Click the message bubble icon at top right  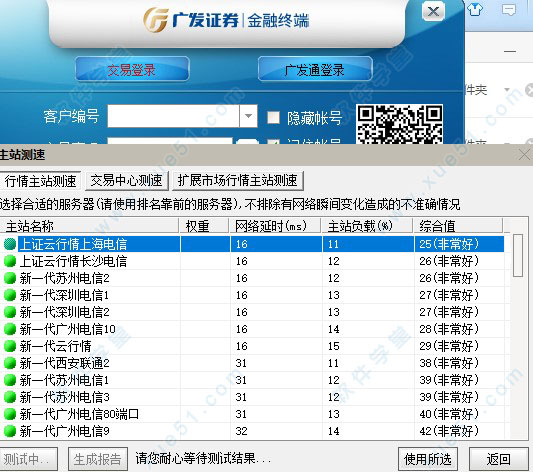tap(509, 10)
